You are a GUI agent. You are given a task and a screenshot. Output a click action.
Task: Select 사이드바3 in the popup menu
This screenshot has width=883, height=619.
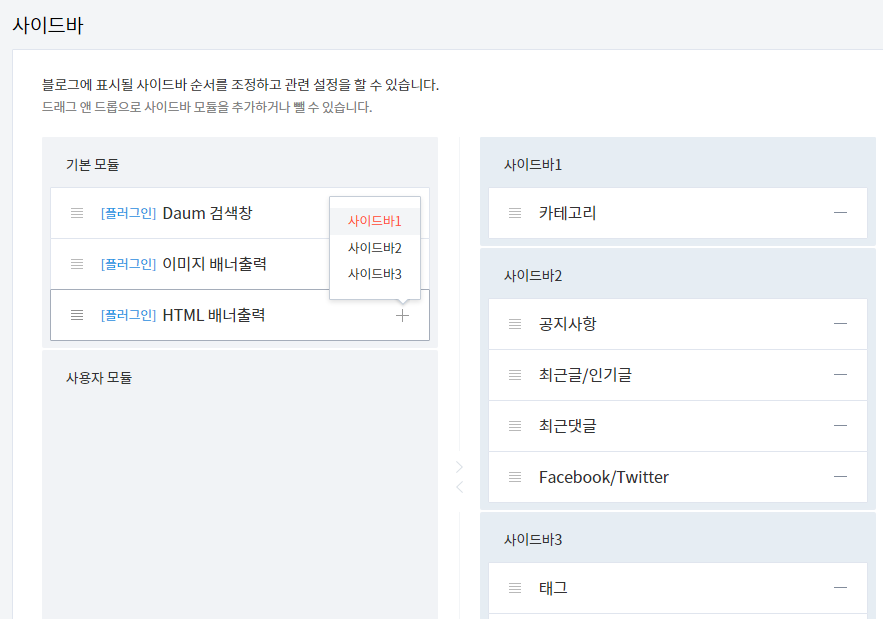(x=374, y=273)
